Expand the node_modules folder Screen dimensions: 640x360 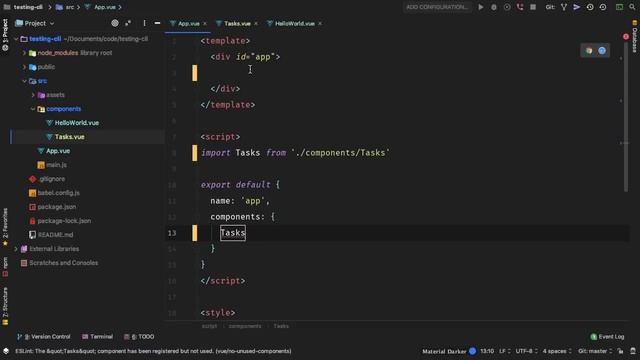[x=24, y=53]
